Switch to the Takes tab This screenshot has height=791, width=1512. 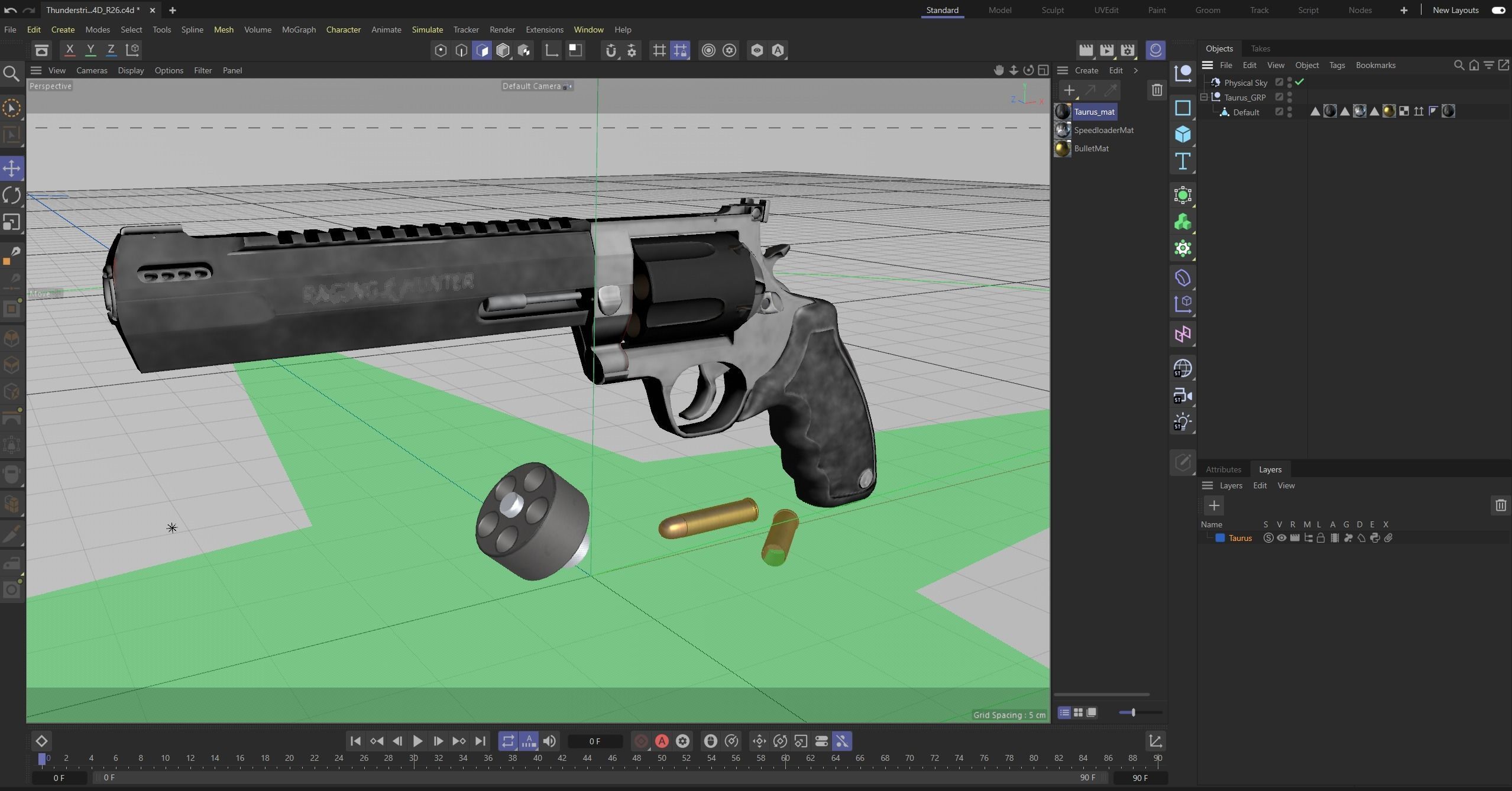tap(1260, 48)
